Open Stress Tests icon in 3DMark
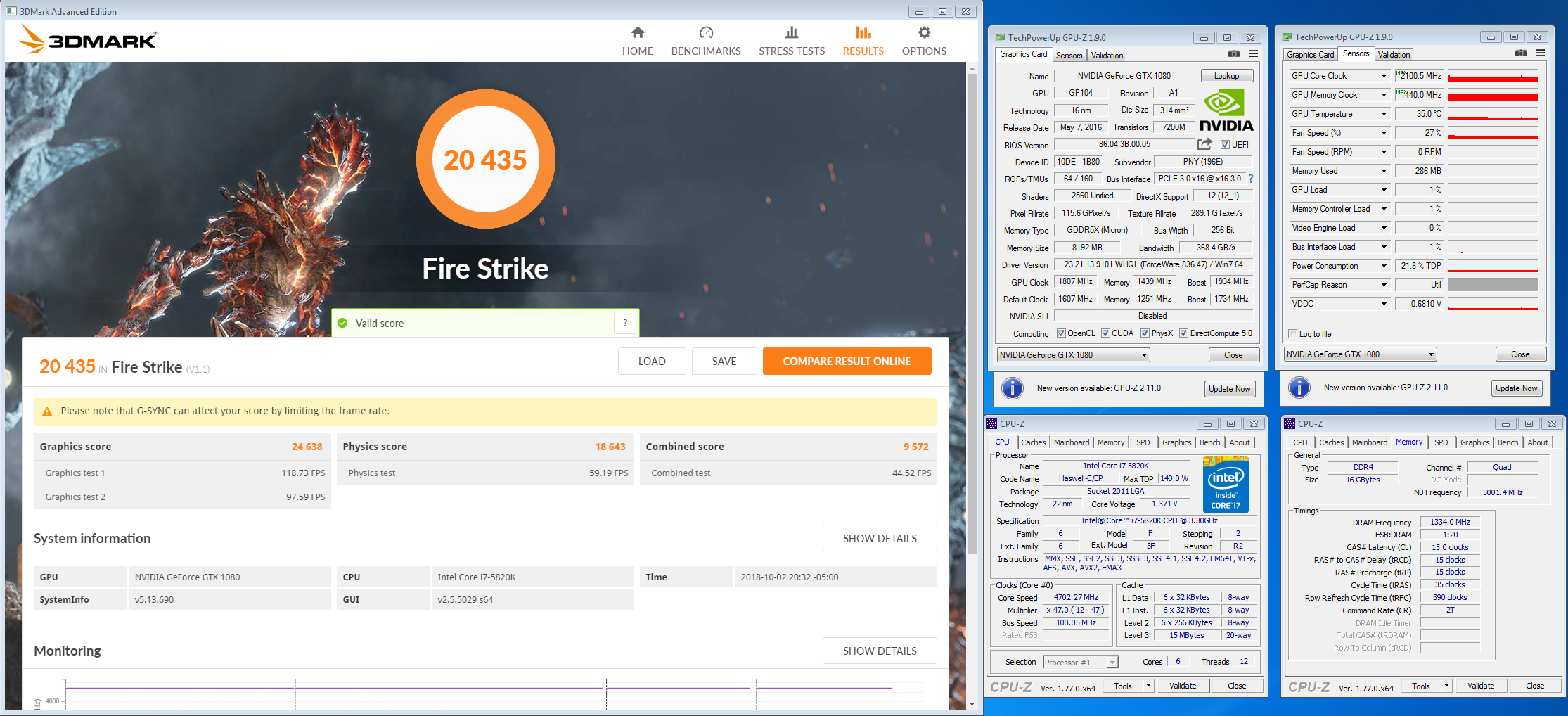The height and width of the screenshot is (716, 1568). pyautogui.click(x=792, y=32)
